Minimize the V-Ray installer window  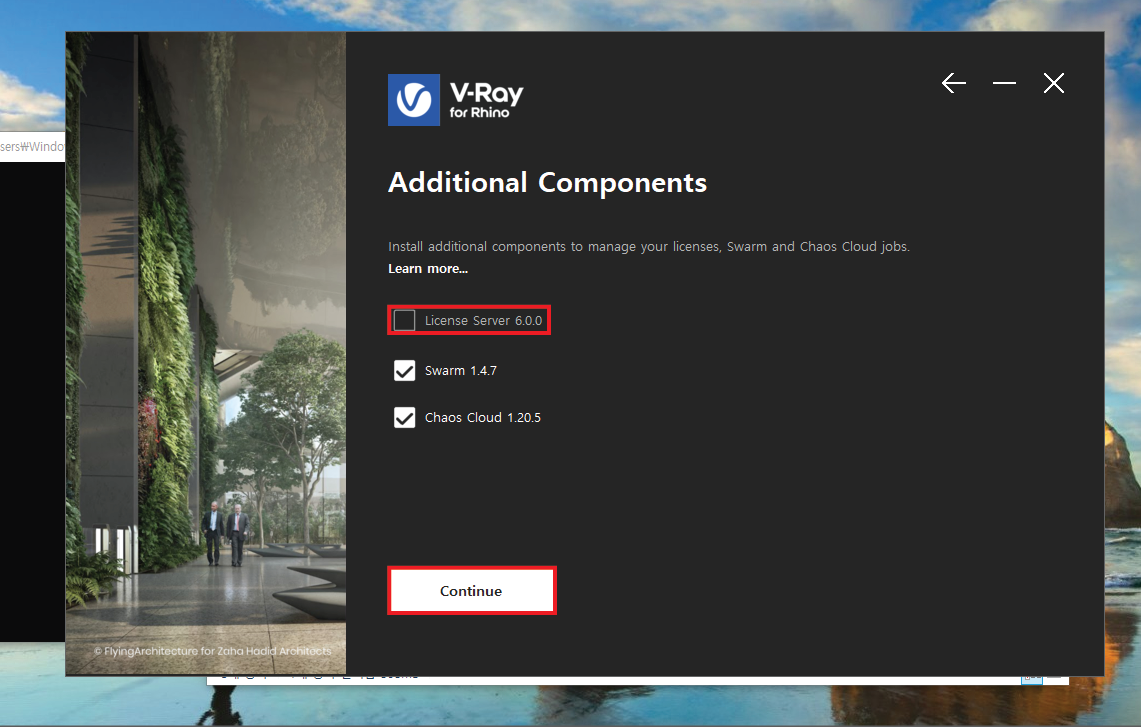coord(1004,83)
